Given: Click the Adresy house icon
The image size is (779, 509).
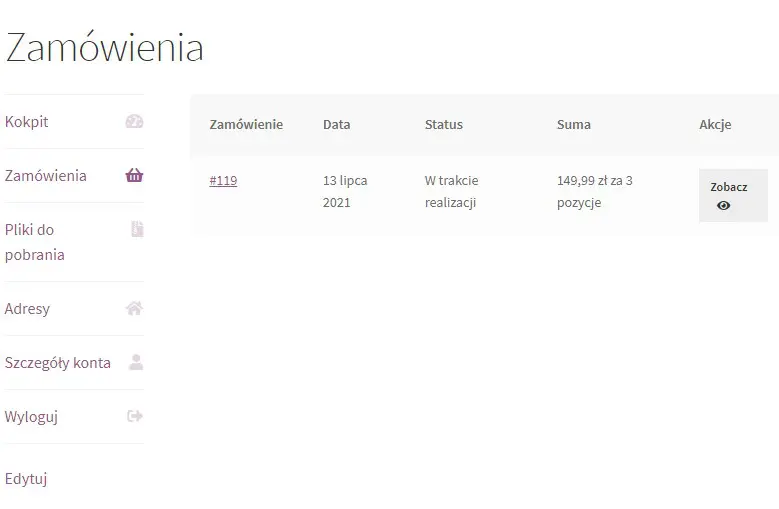Looking at the screenshot, I should [x=134, y=309].
